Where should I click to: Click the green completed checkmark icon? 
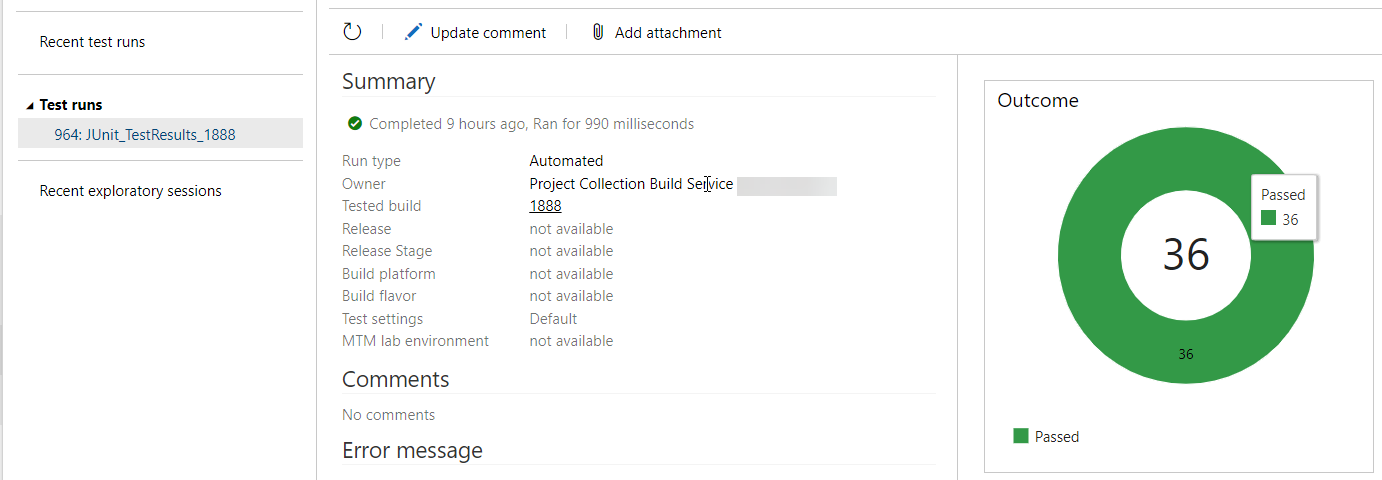point(354,124)
